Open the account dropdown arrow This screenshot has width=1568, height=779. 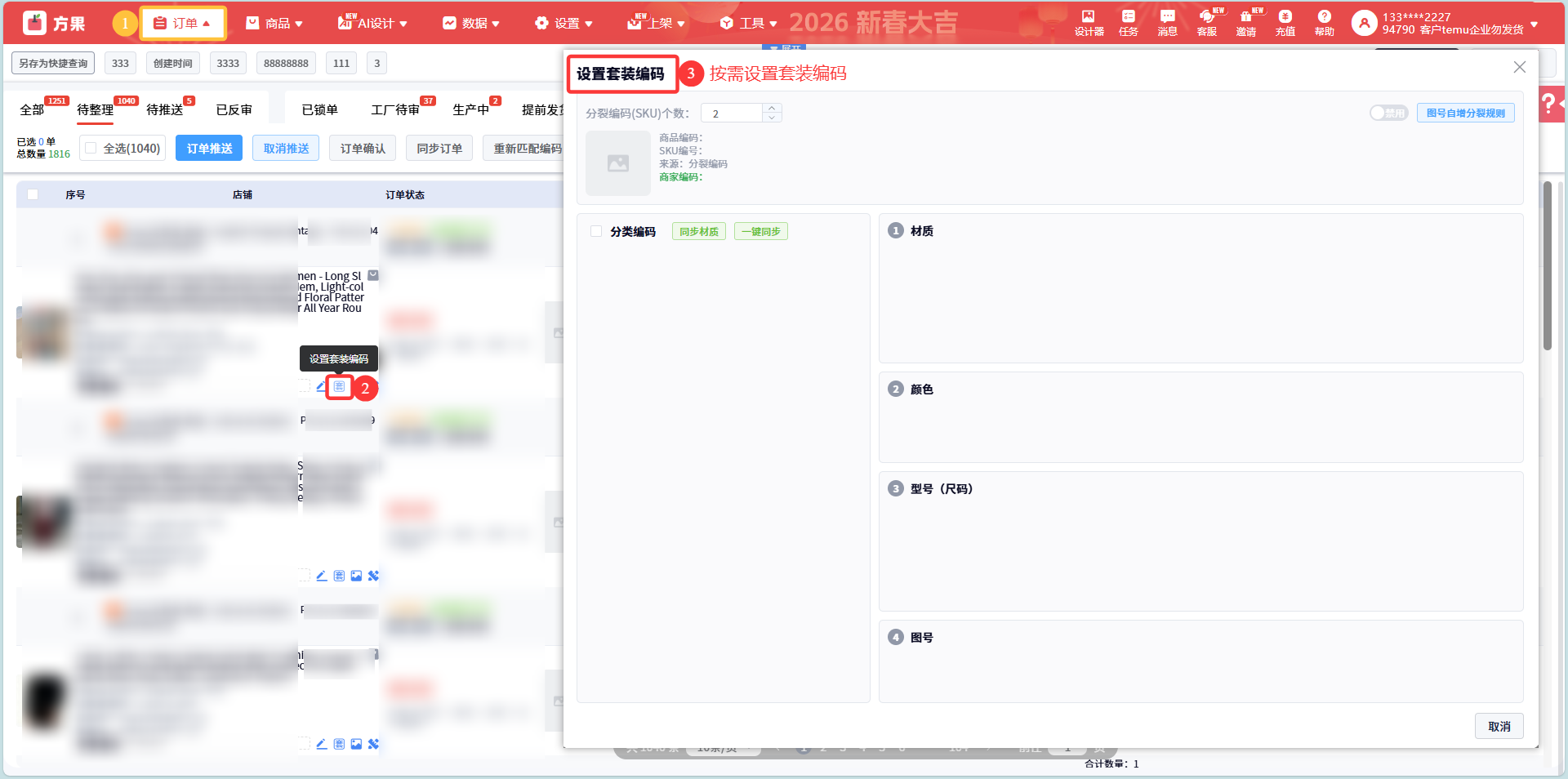(1535, 24)
